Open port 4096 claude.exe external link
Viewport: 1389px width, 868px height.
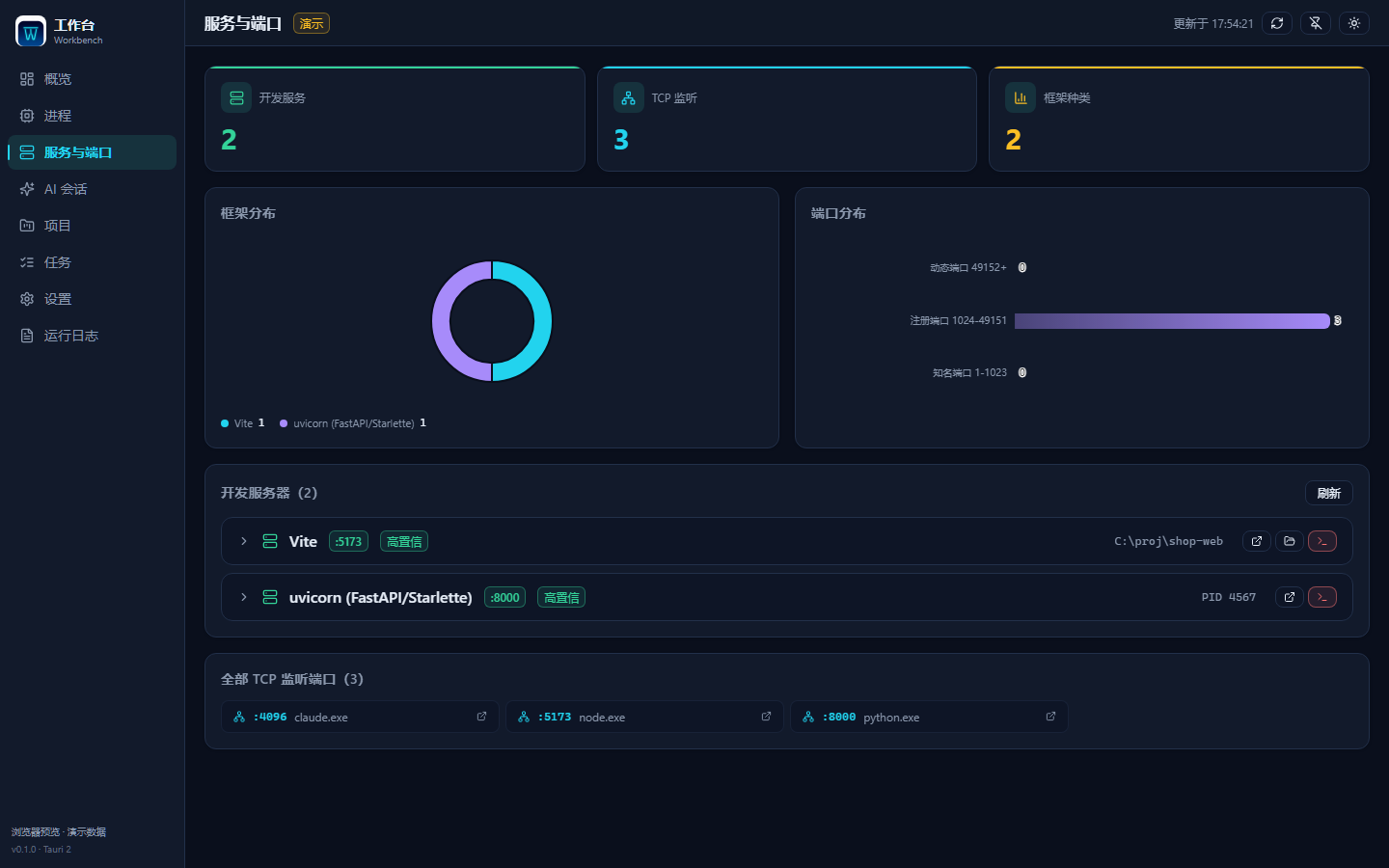481,717
